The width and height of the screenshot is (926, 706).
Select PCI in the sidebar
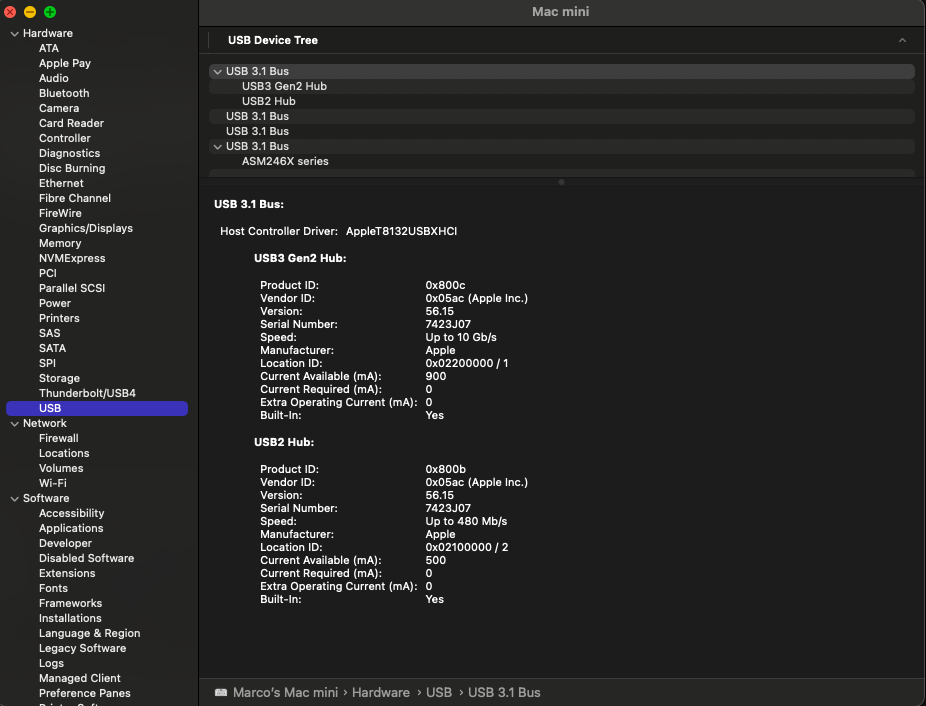tap(48, 273)
